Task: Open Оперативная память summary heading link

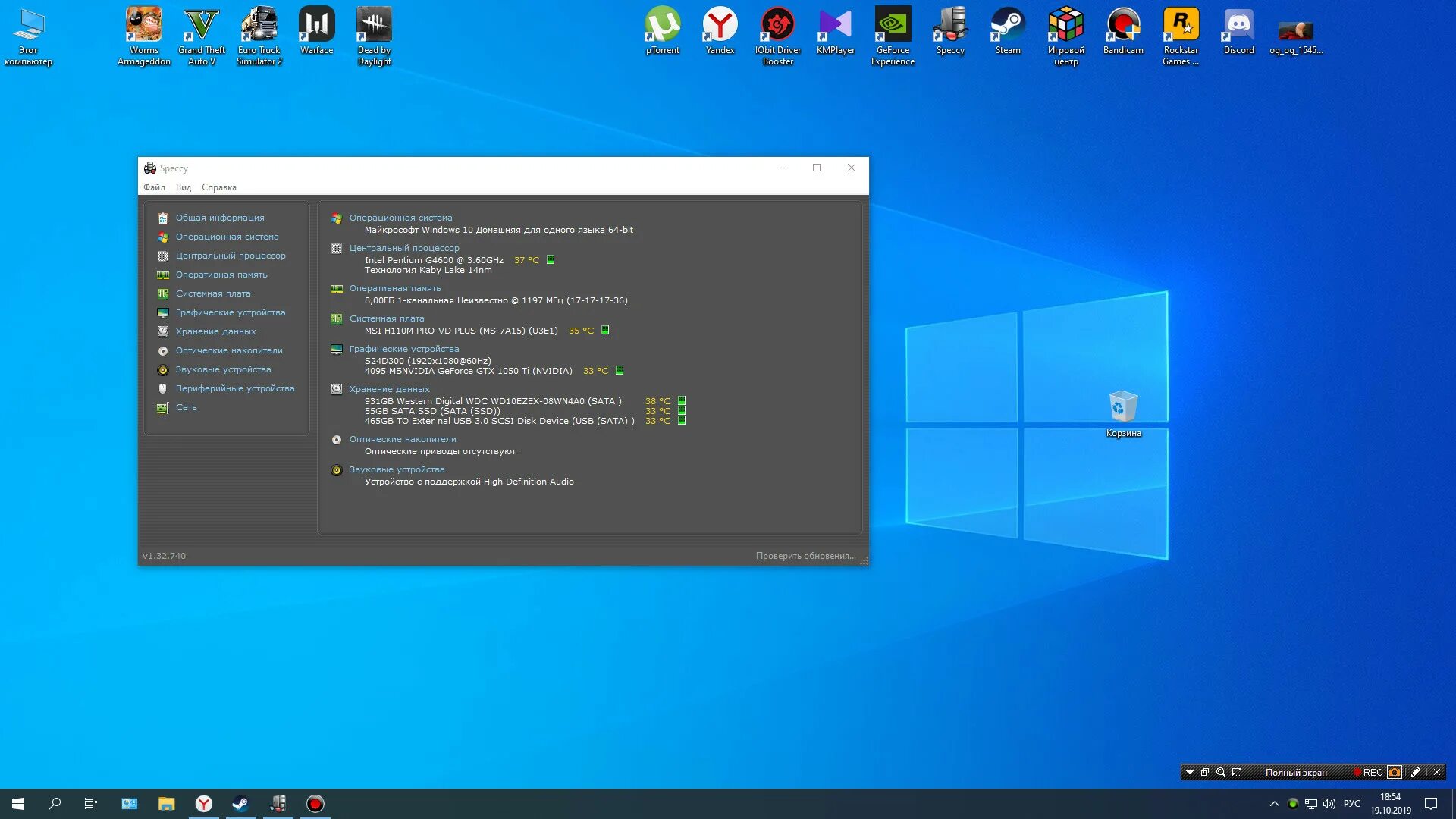Action: click(395, 288)
